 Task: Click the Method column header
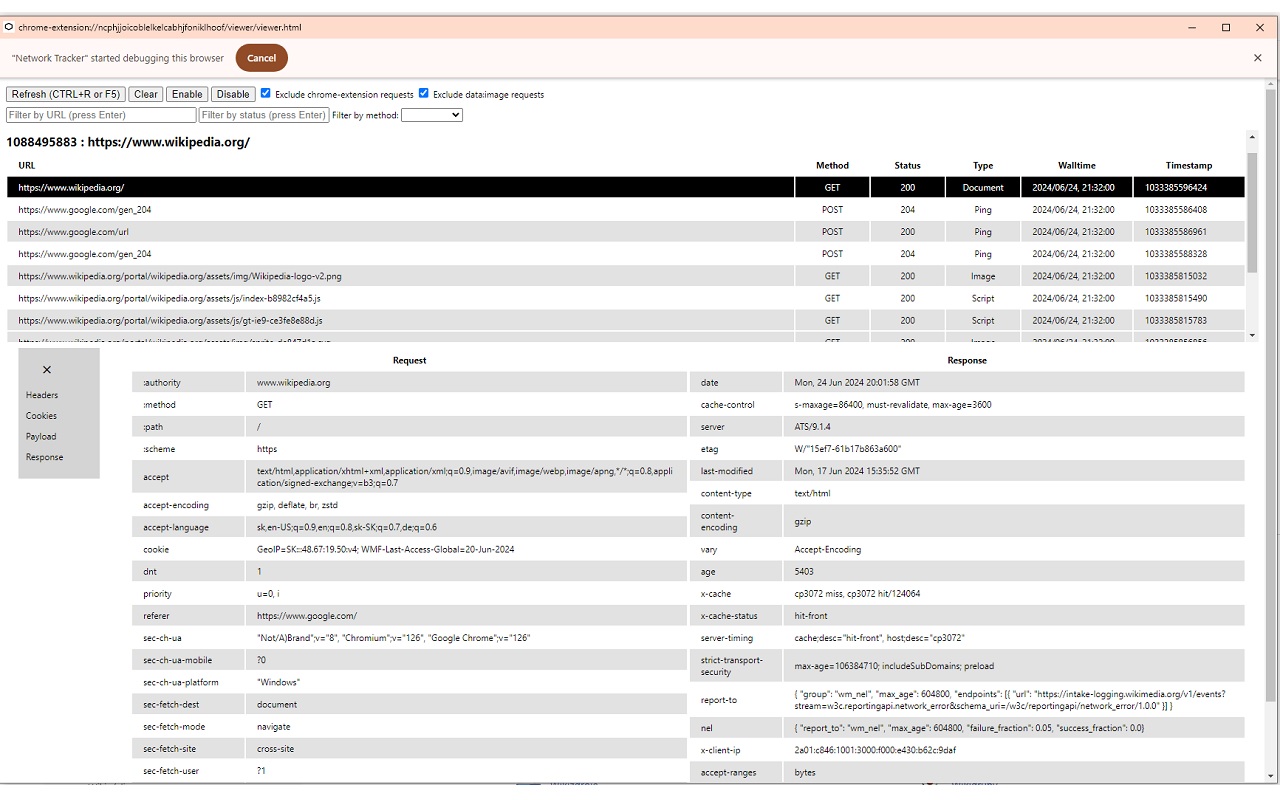pos(832,165)
